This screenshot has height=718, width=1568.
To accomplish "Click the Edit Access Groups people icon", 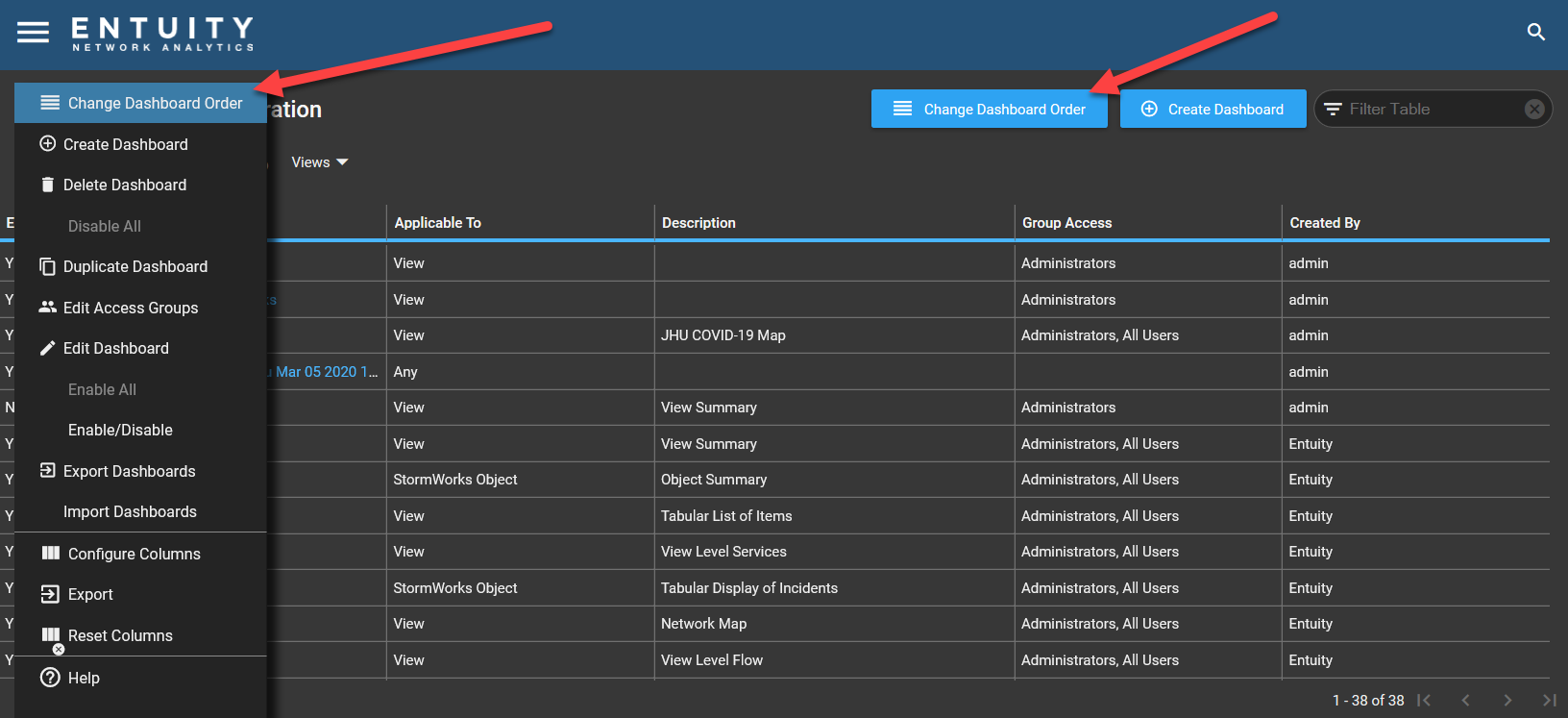I will pos(47,307).
